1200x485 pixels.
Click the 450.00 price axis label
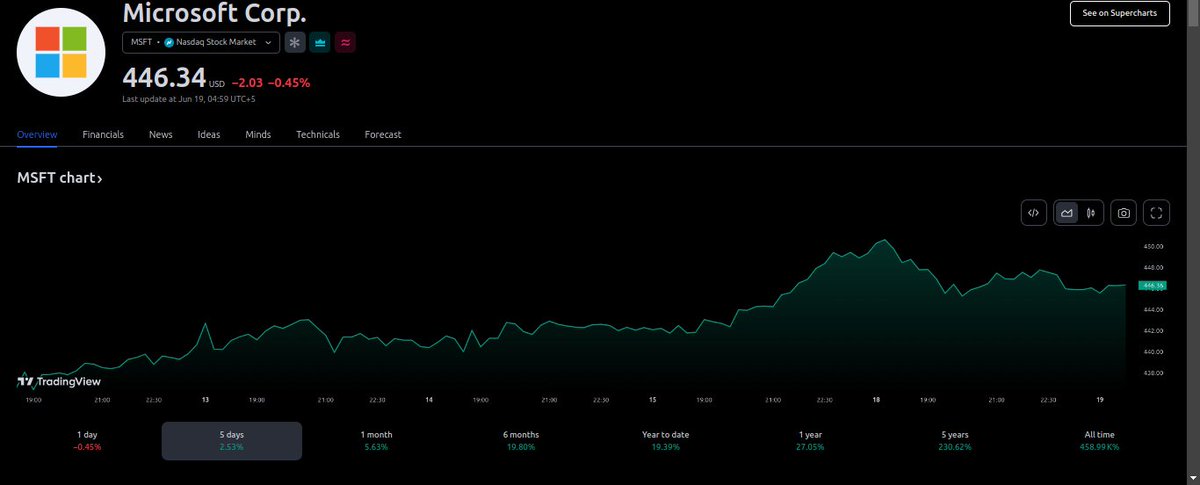point(1153,246)
